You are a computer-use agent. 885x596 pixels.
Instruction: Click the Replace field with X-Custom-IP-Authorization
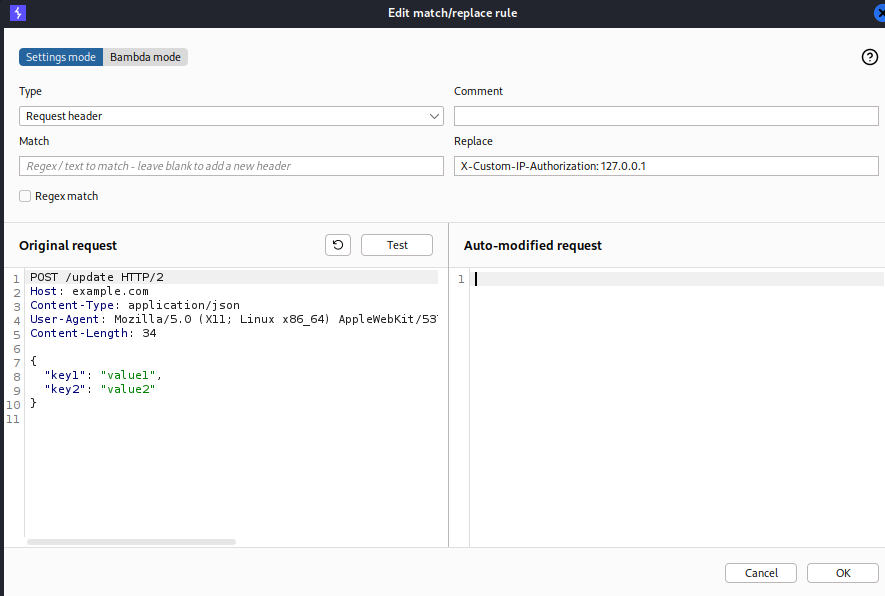pyautogui.click(x=666, y=166)
